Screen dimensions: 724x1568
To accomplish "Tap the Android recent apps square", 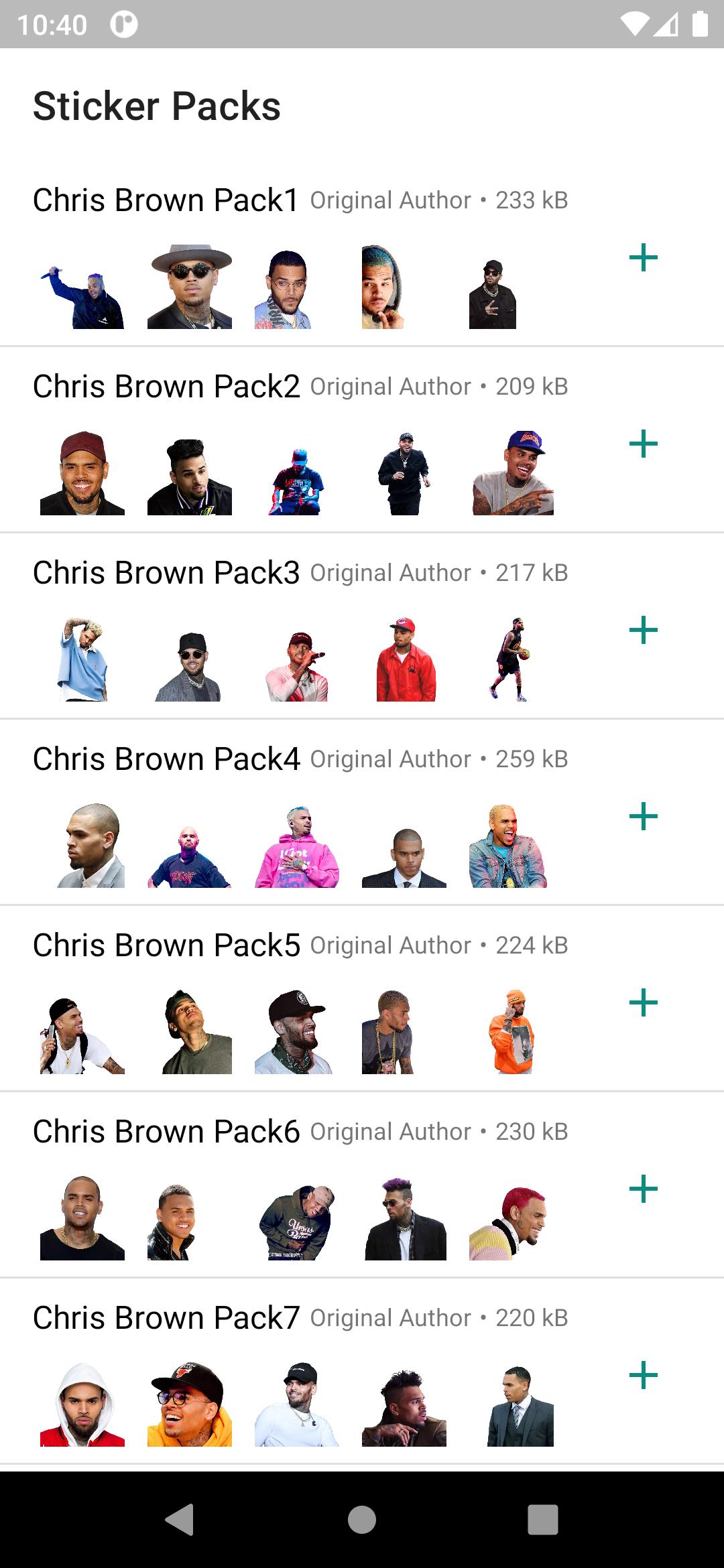I will tap(543, 1519).
